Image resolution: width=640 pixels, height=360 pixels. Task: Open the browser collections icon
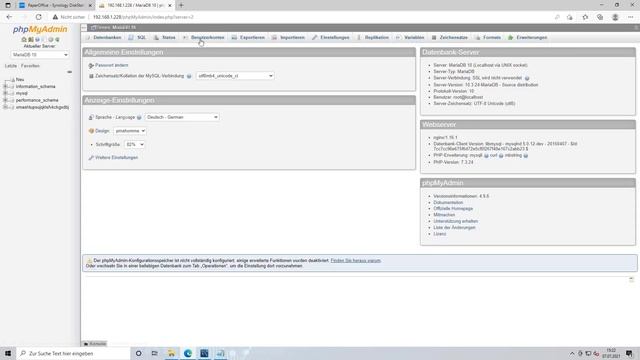600,17
